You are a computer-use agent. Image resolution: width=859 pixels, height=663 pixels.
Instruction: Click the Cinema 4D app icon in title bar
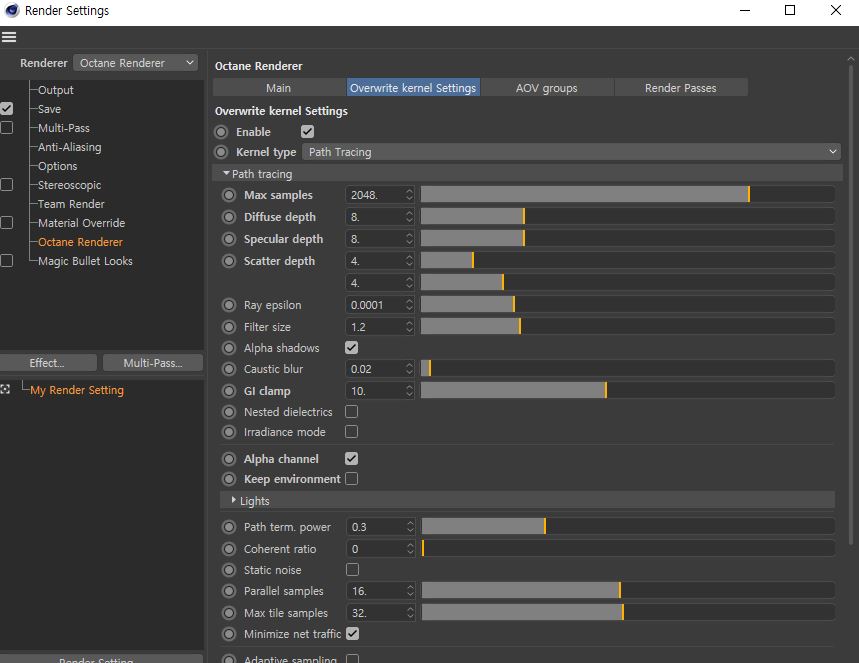(12, 10)
